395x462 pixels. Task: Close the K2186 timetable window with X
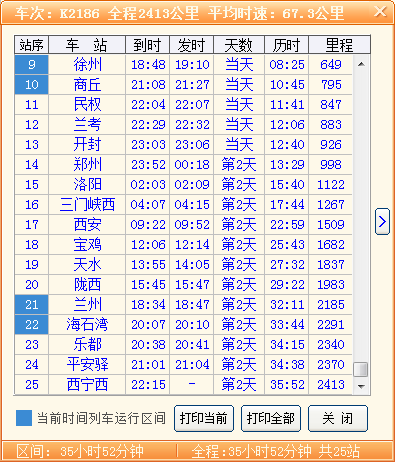[x=380, y=12]
